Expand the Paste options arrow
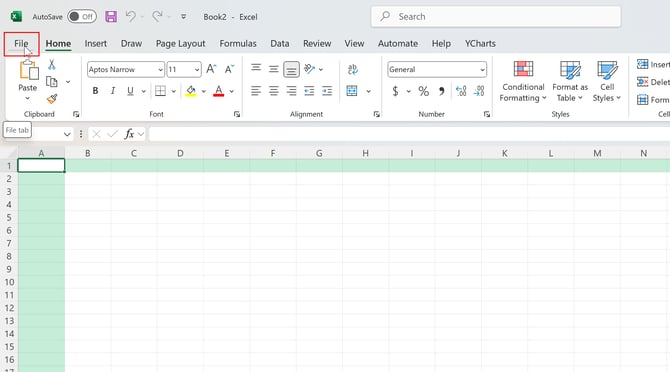Screen dimensions: 670x372 (27, 98)
